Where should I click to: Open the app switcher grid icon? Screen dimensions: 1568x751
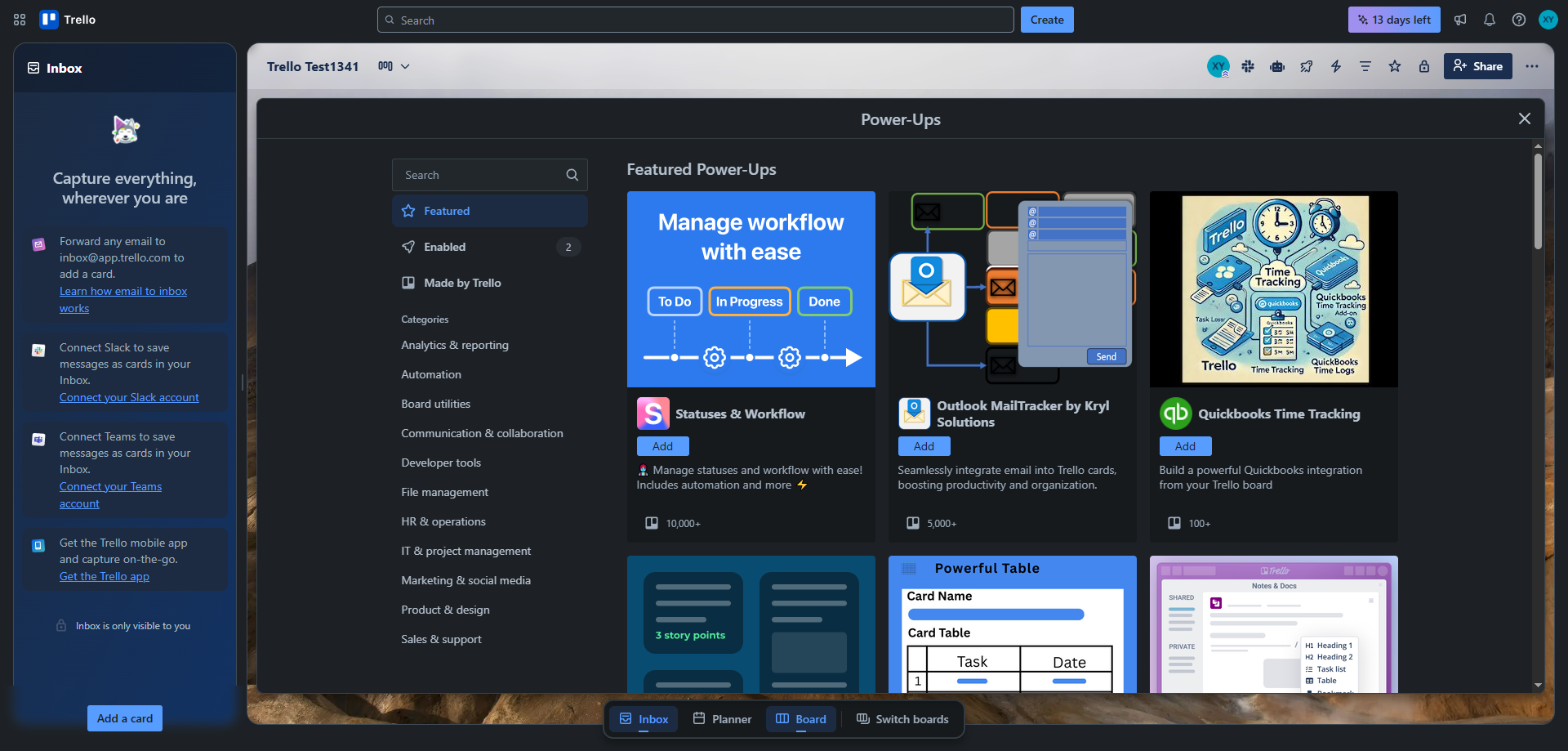click(20, 20)
